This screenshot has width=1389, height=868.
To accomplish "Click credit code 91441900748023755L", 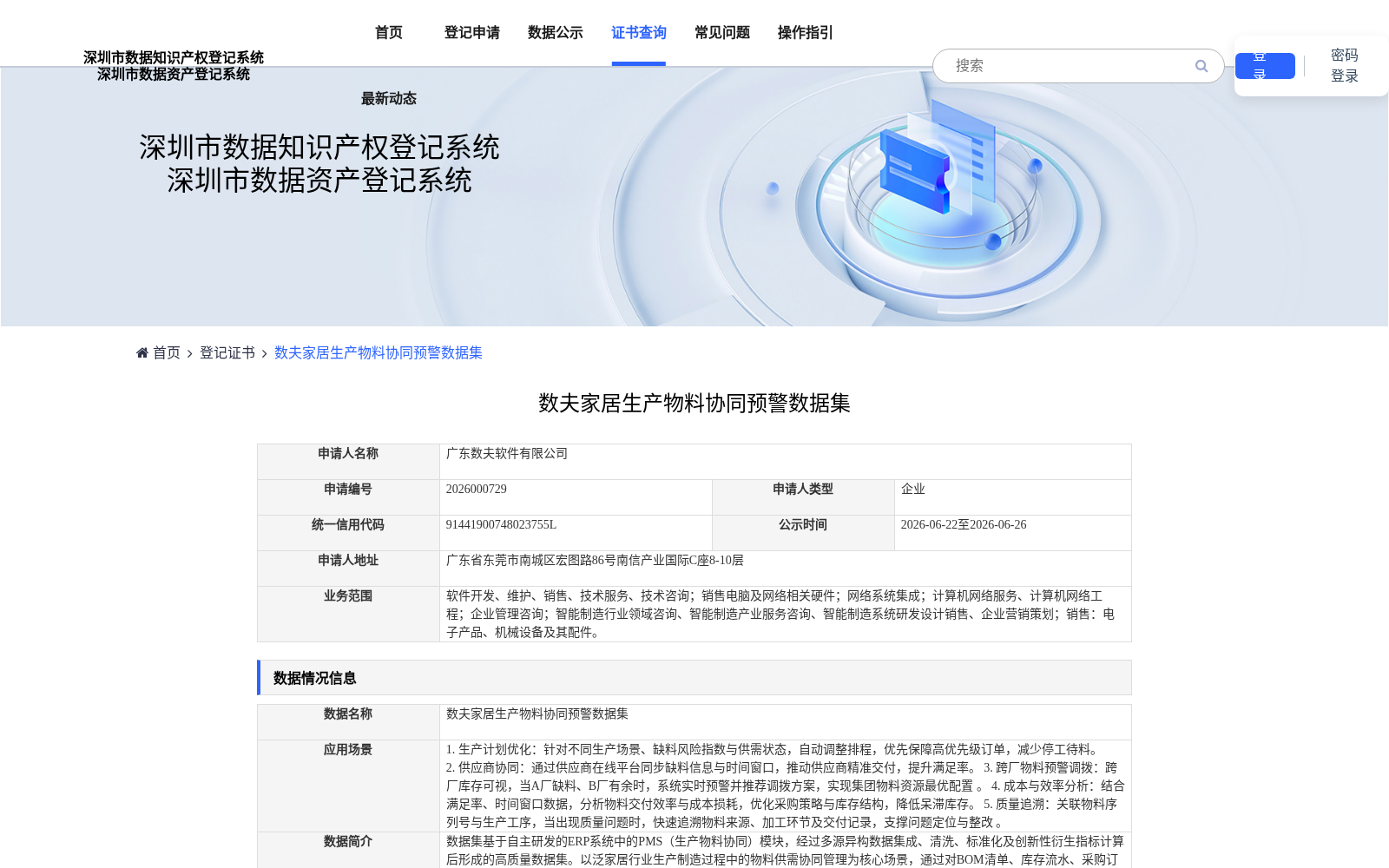I will point(501,525).
